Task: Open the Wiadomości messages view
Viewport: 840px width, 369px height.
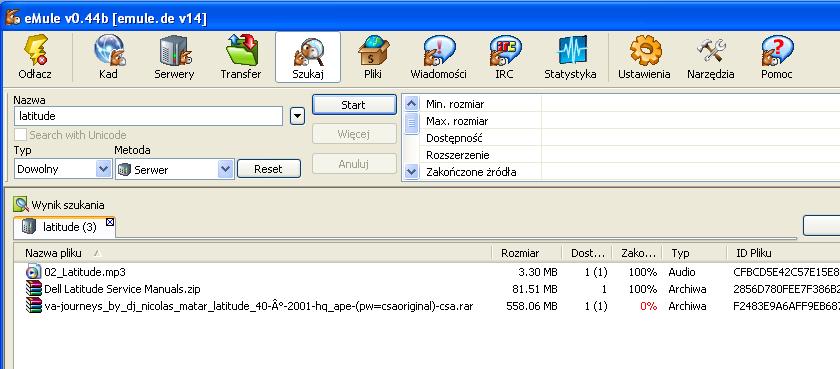Action: (x=439, y=57)
